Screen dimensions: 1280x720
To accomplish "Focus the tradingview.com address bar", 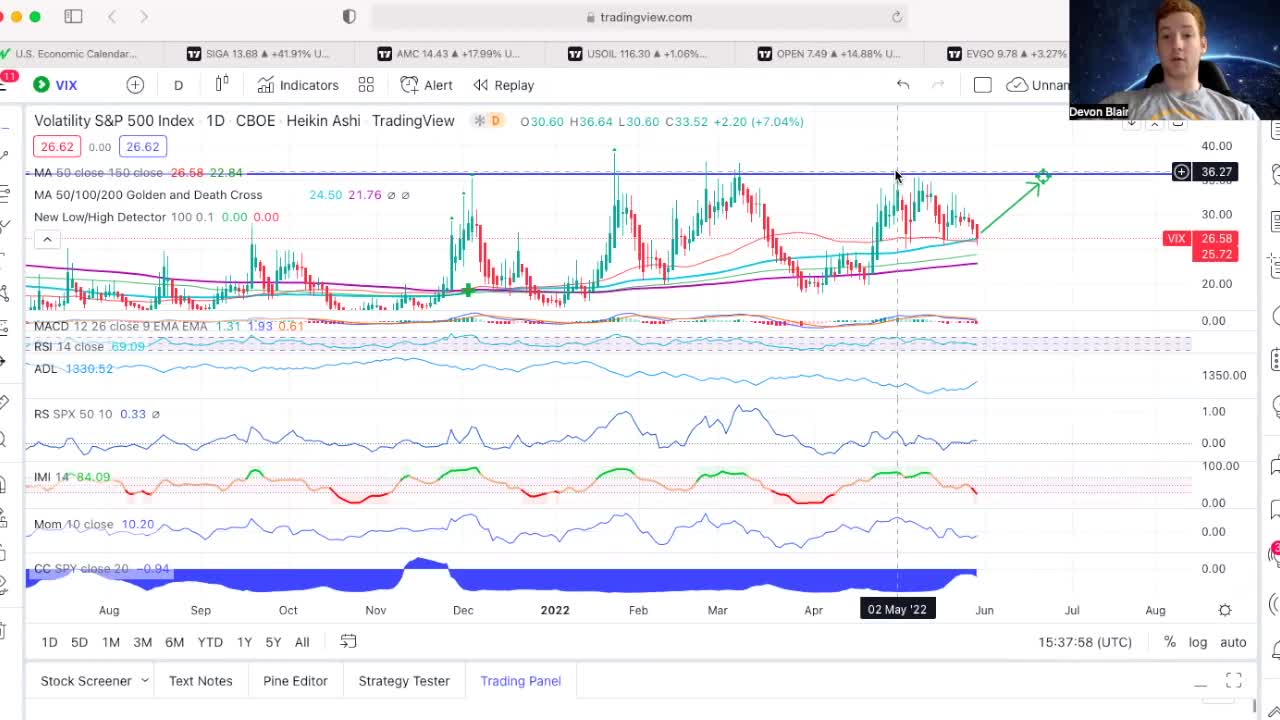I will click(x=639, y=17).
